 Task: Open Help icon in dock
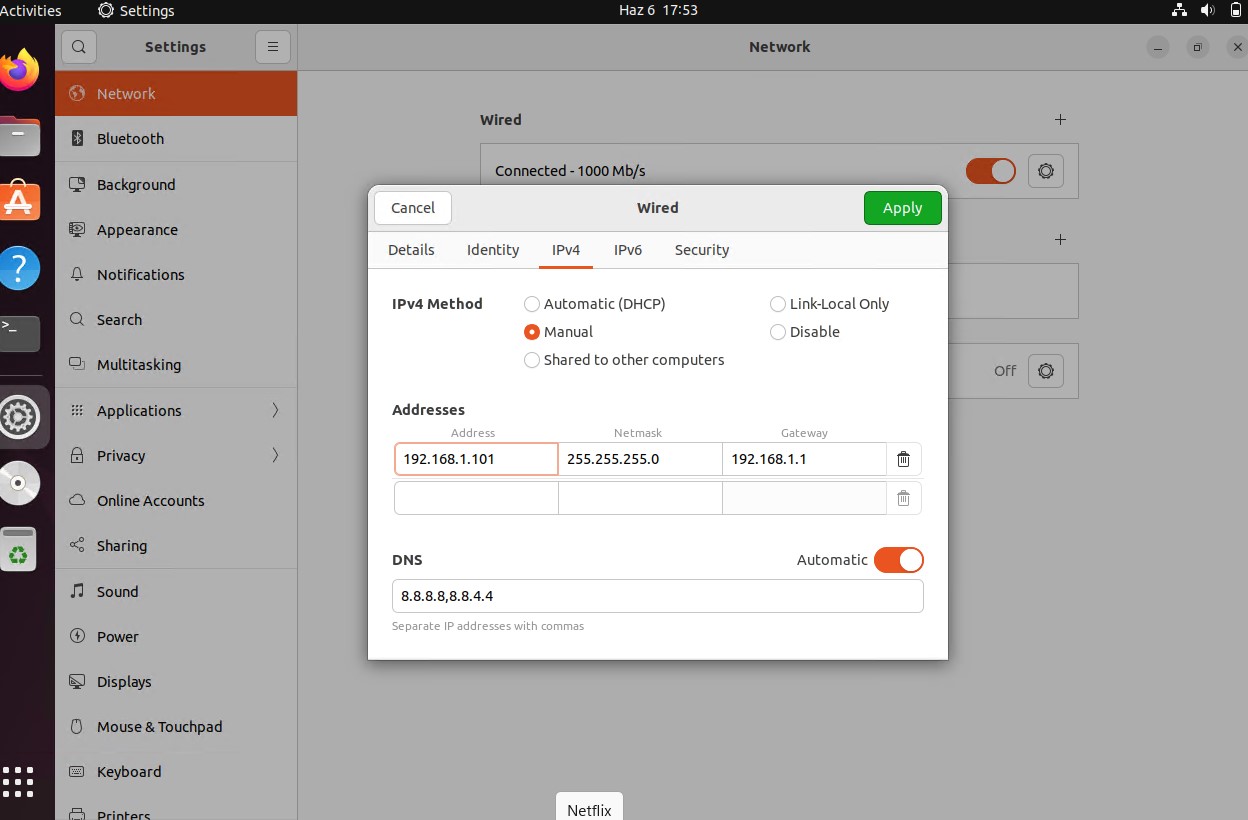(19, 268)
